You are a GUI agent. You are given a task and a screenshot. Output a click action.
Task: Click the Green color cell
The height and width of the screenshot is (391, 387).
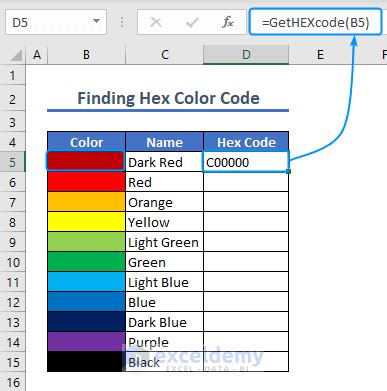[86, 262]
